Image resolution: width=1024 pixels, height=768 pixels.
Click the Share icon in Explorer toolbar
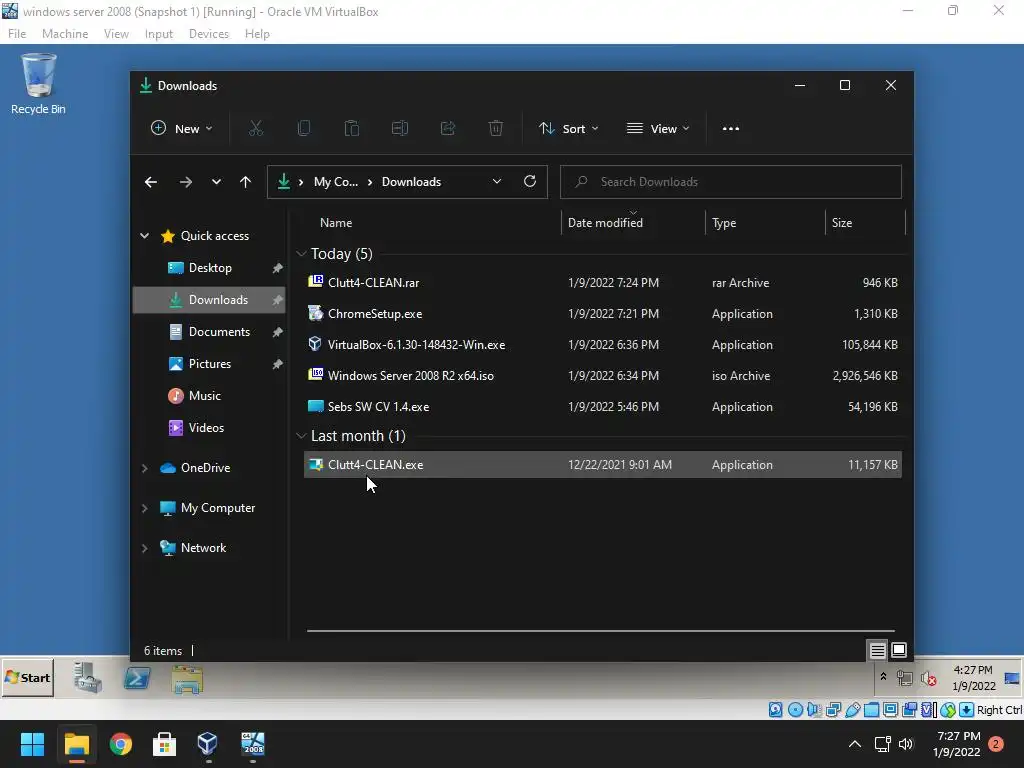448,129
